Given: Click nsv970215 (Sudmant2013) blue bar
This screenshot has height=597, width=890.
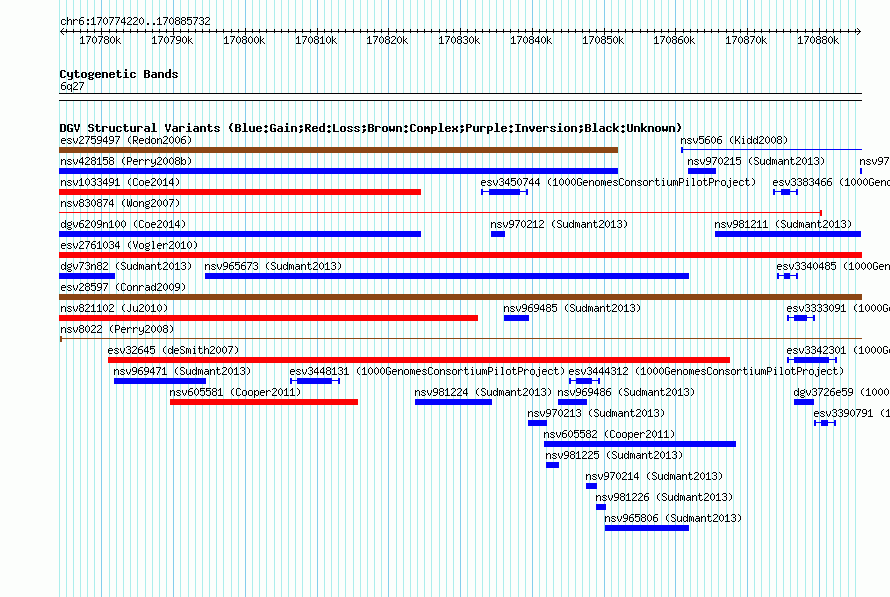Looking at the screenshot, I should tap(702, 171).
